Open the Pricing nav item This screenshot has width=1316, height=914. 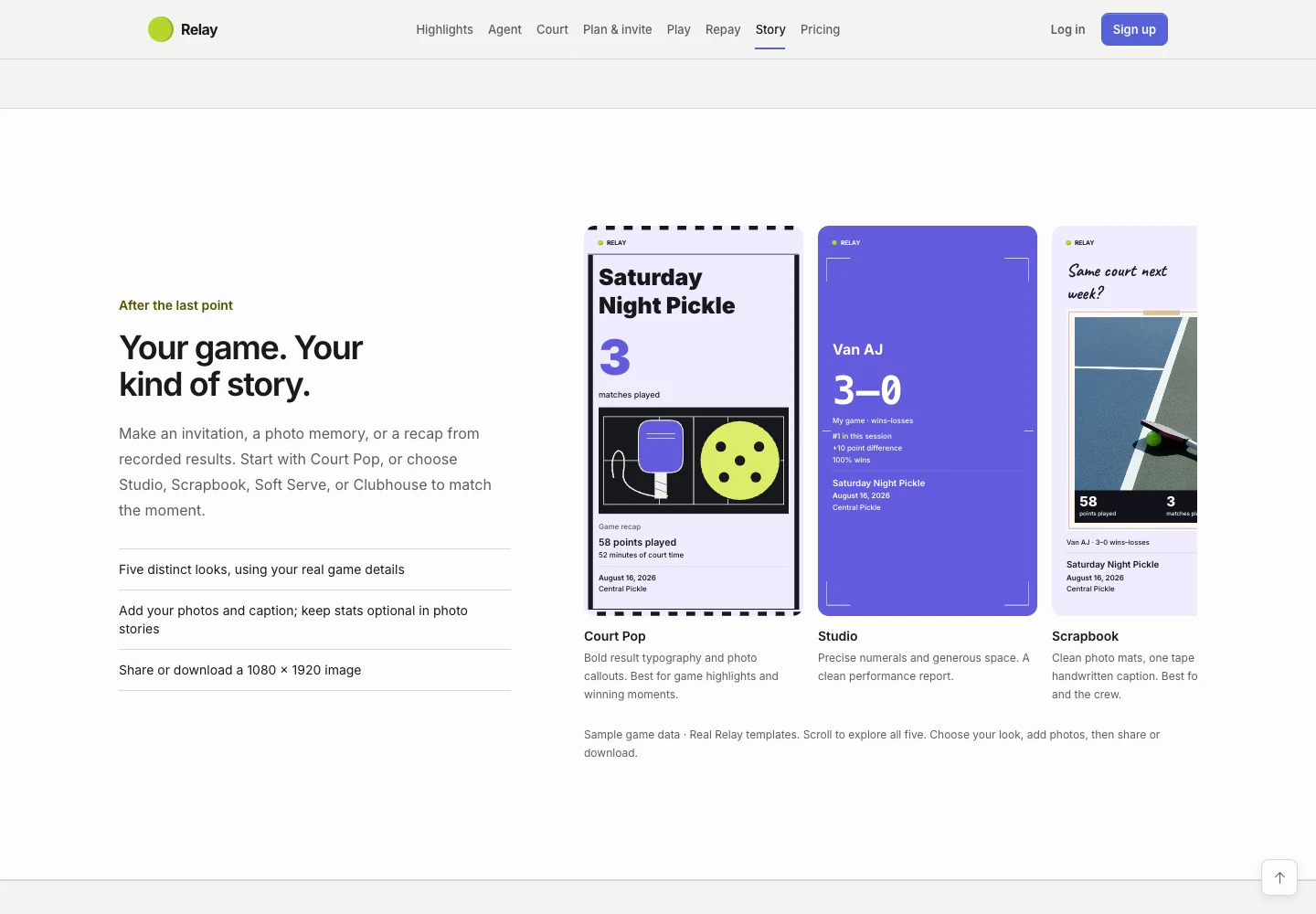point(820,29)
